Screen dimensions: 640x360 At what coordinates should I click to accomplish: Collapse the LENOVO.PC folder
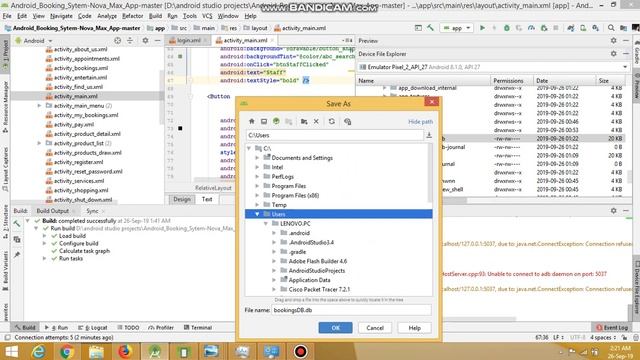[266, 223]
